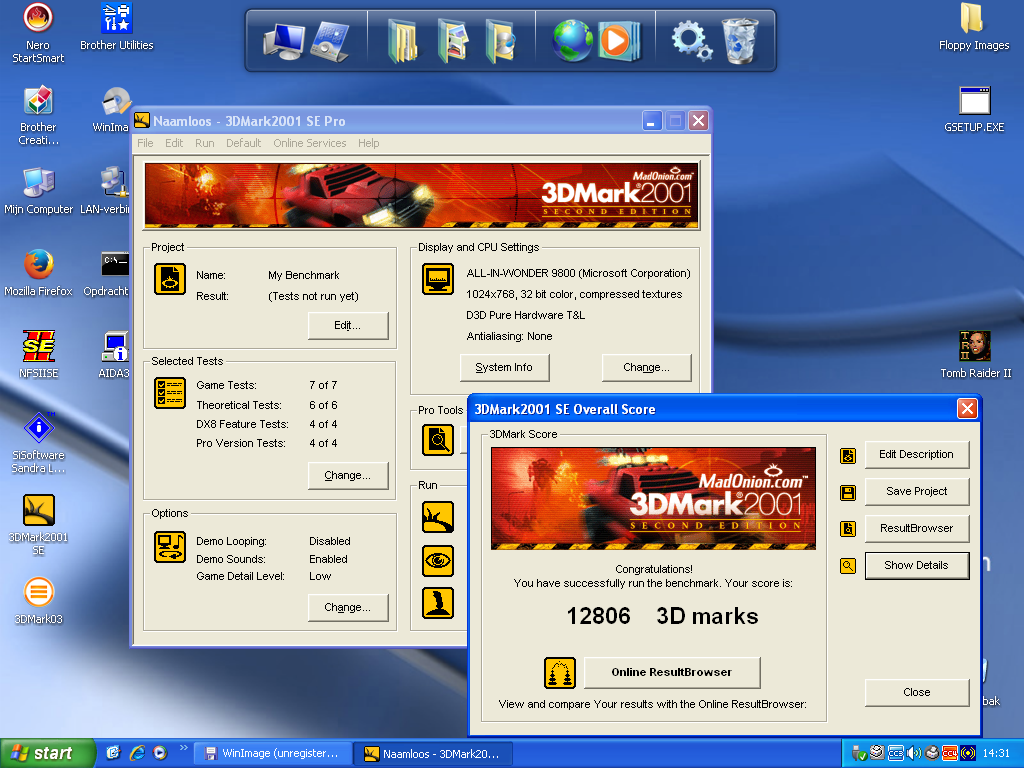Click the floppy icon beside Save Project
1024x768 pixels.
pyautogui.click(x=848, y=492)
